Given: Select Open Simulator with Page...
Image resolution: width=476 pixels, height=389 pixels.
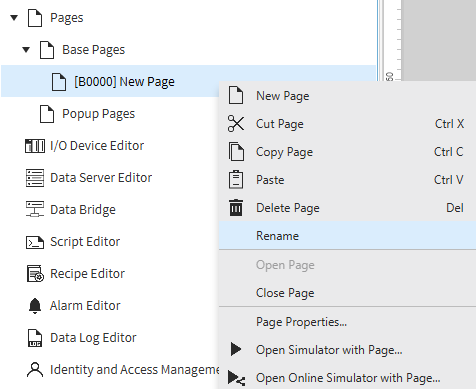Looking at the screenshot, I should pos(347,350).
